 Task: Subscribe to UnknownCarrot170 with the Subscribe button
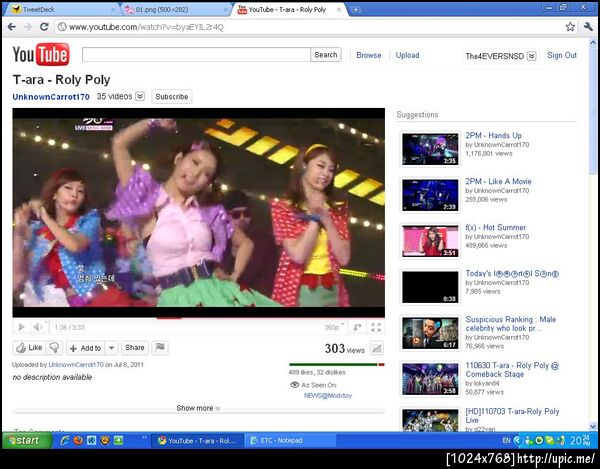pyautogui.click(x=172, y=96)
